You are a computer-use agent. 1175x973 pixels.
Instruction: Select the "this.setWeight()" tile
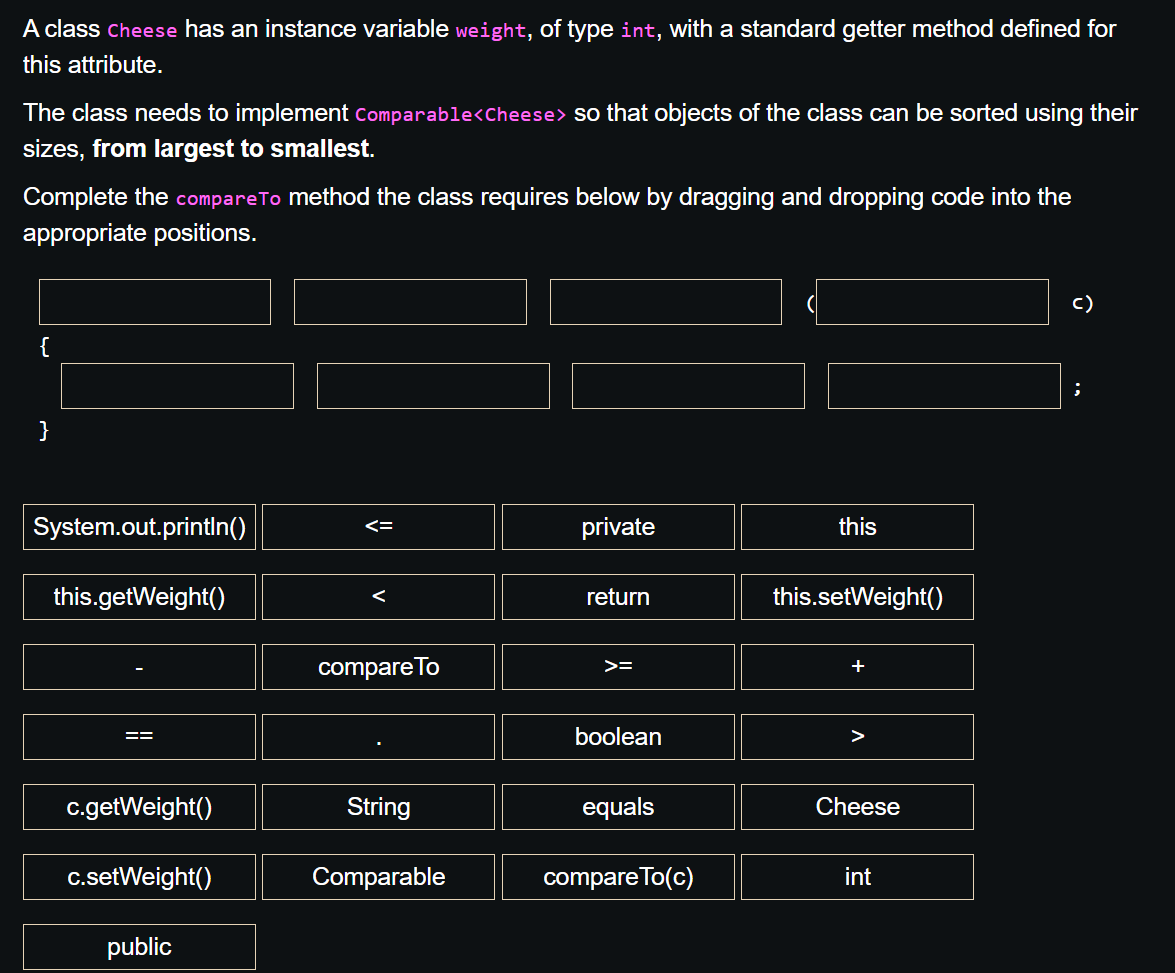pos(856,596)
